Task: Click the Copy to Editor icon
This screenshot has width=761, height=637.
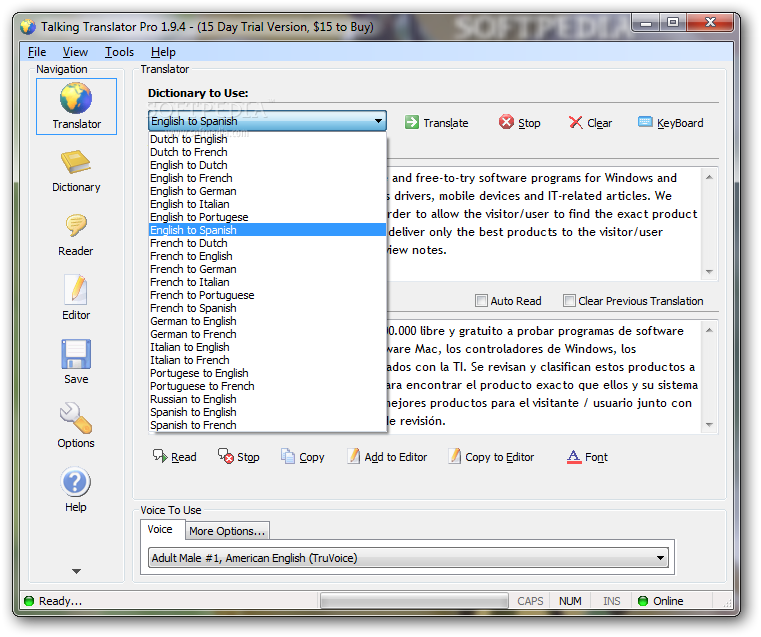Action: tap(455, 456)
